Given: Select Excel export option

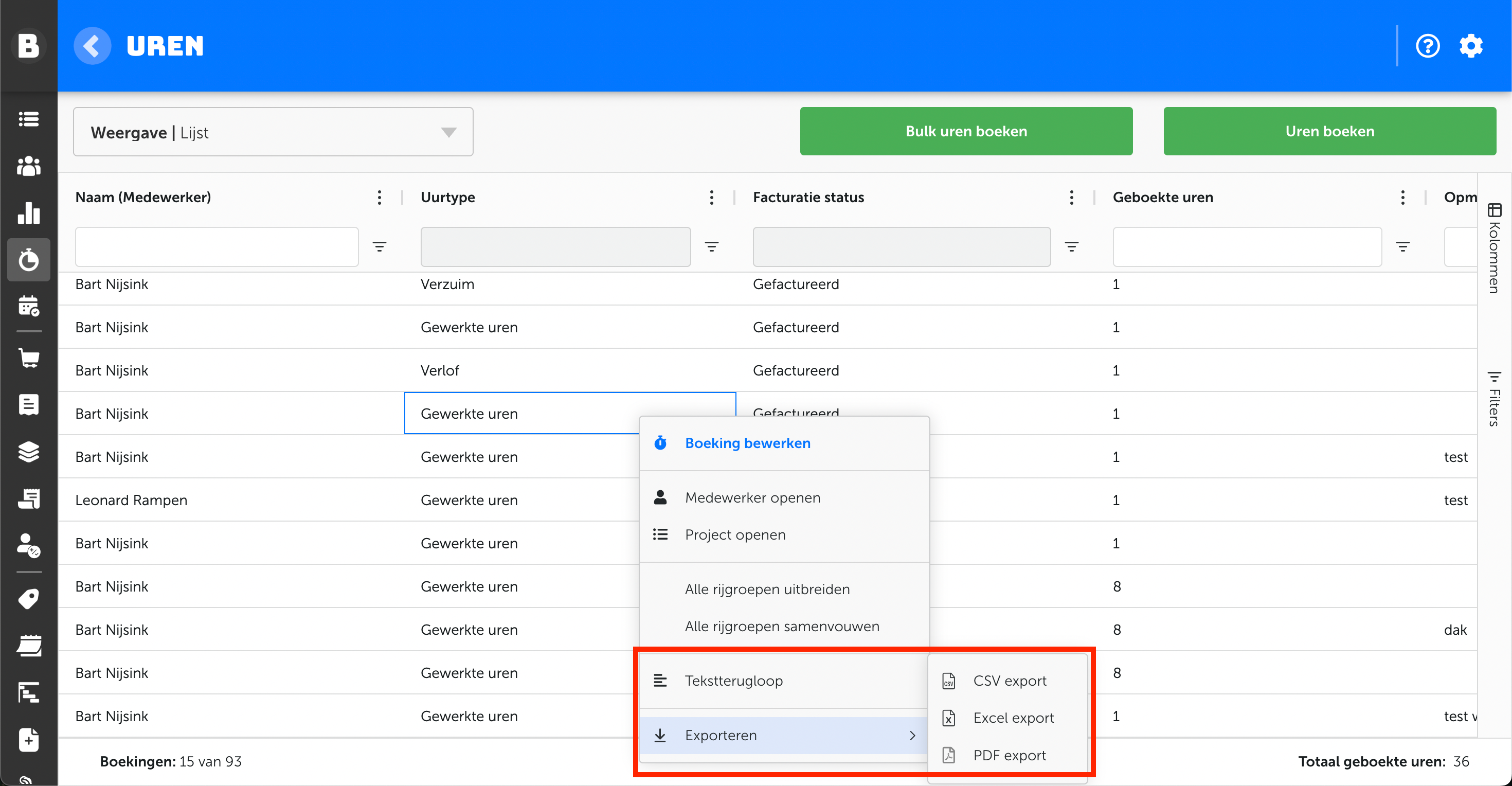Looking at the screenshot, I should [1008, 718].
